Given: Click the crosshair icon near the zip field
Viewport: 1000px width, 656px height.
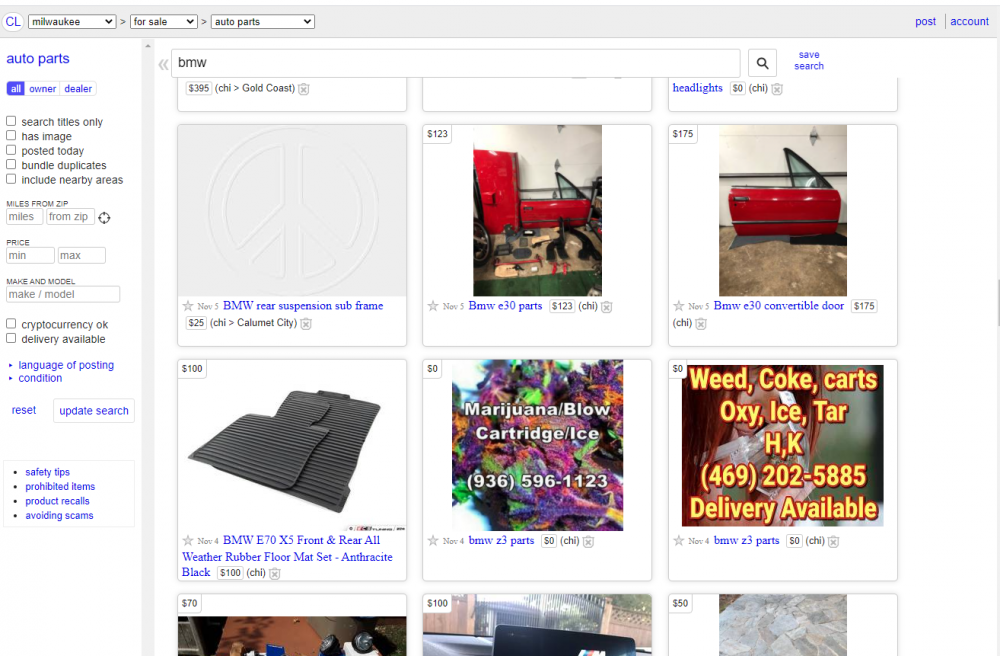Looking at the screenshot, I should 104,217.
